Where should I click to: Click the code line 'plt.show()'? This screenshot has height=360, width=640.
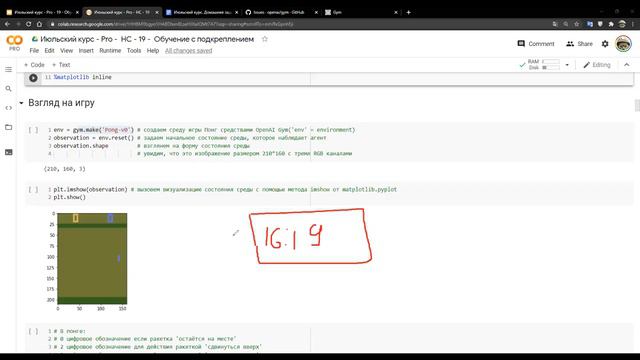coord(70,197)
